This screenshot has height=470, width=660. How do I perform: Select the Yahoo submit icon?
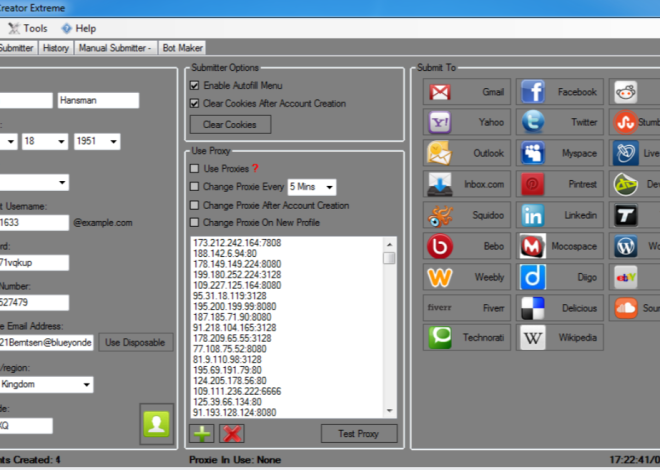[x=440, y=122]
